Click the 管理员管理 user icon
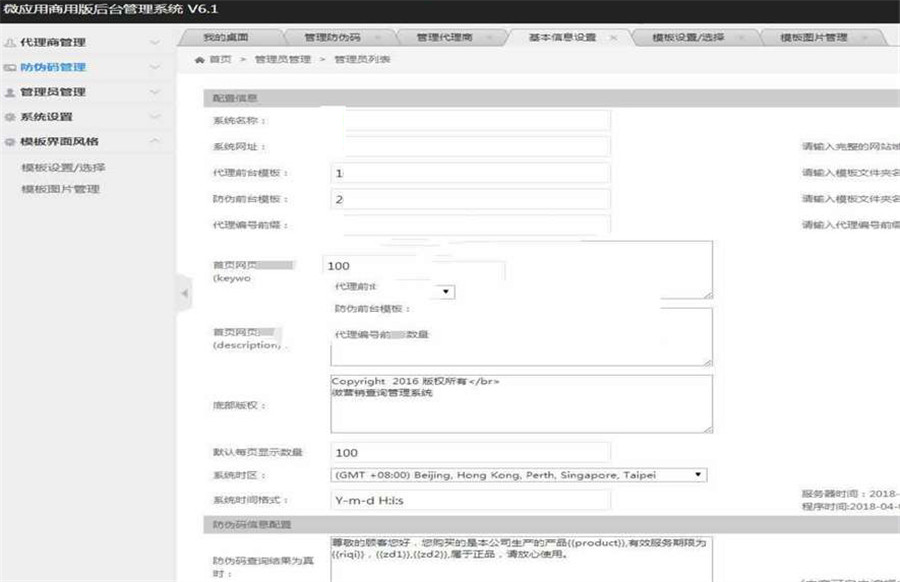Viewport: 900px width, 582px height. [x=10, y=92]
